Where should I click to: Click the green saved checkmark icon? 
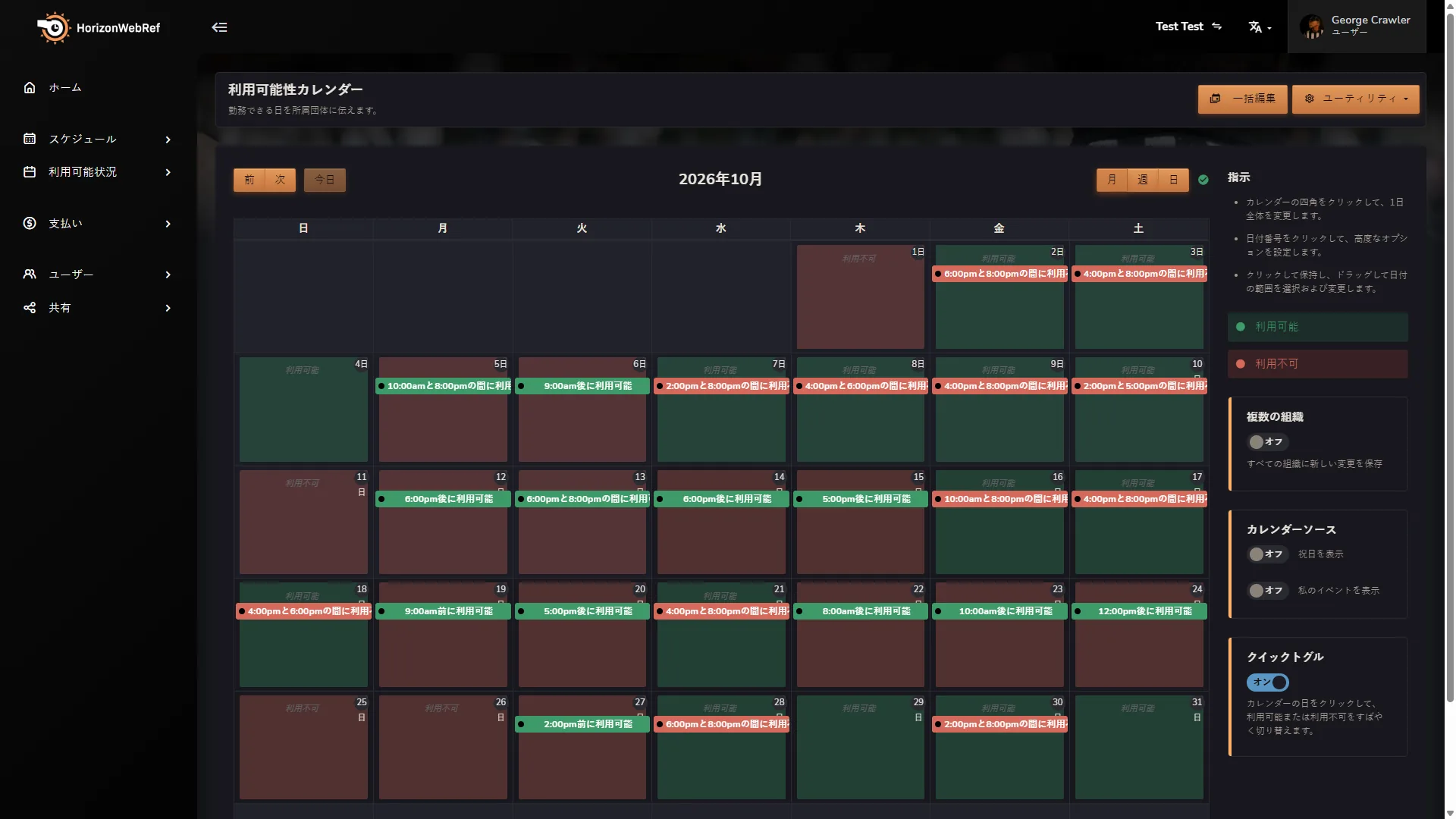1203,180
